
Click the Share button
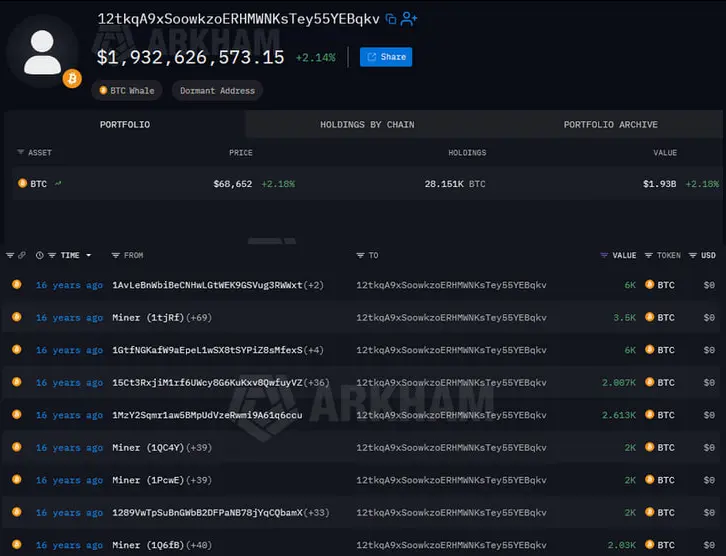(x=386, y=57)
